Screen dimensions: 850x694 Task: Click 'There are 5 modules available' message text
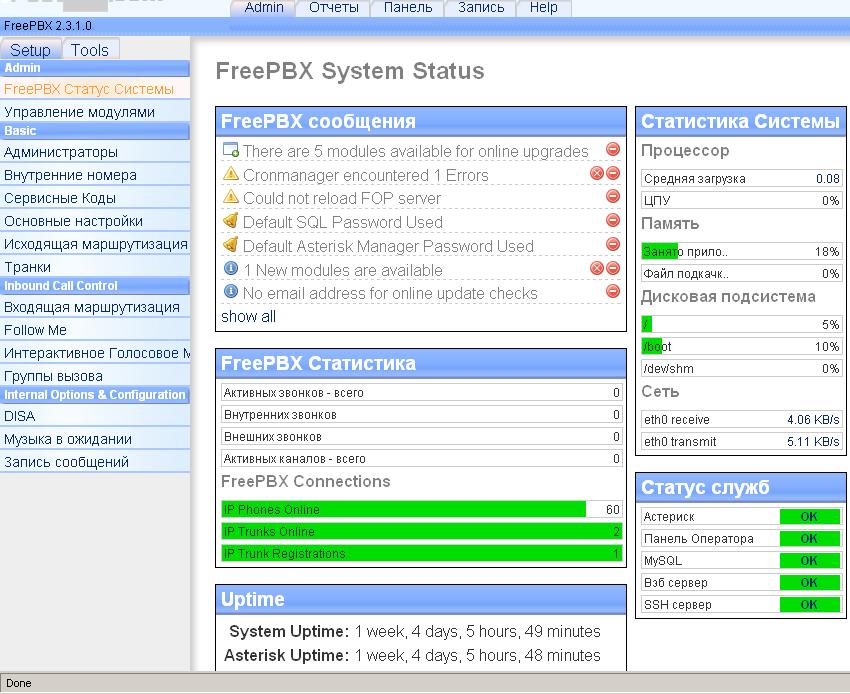tap(415, 151)
